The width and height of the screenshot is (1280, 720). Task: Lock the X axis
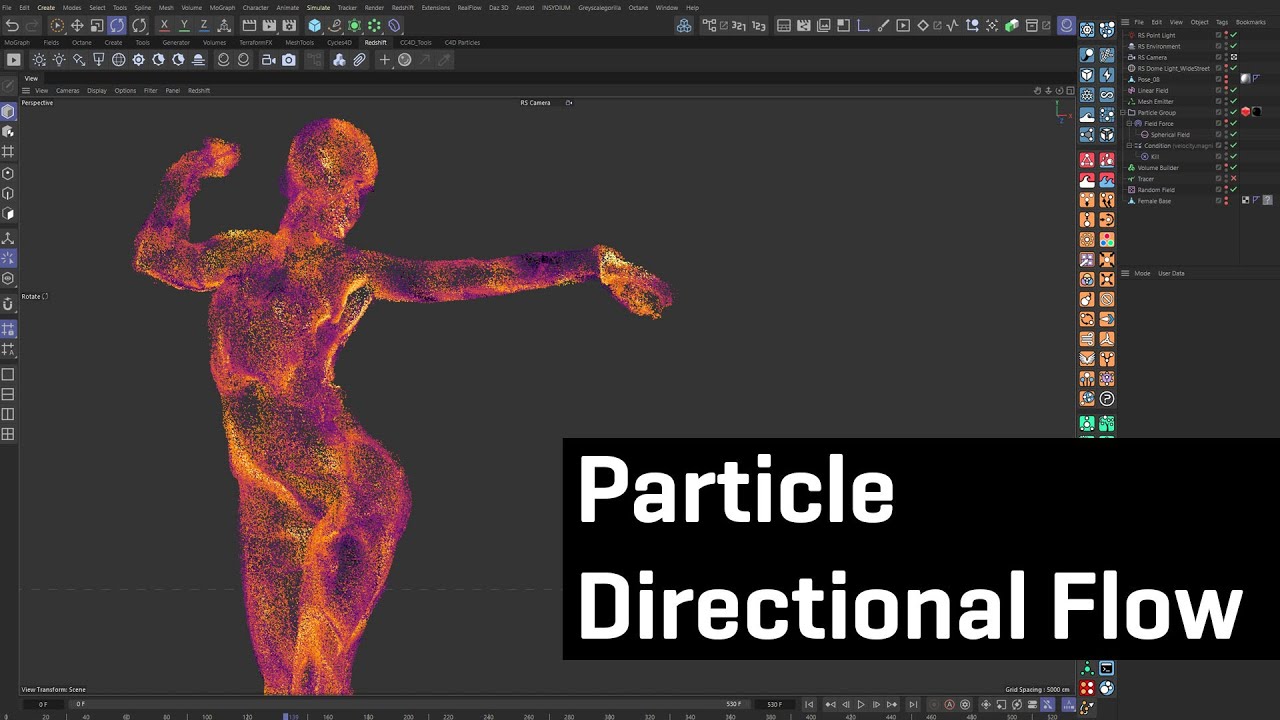click(x=164, y=25)
